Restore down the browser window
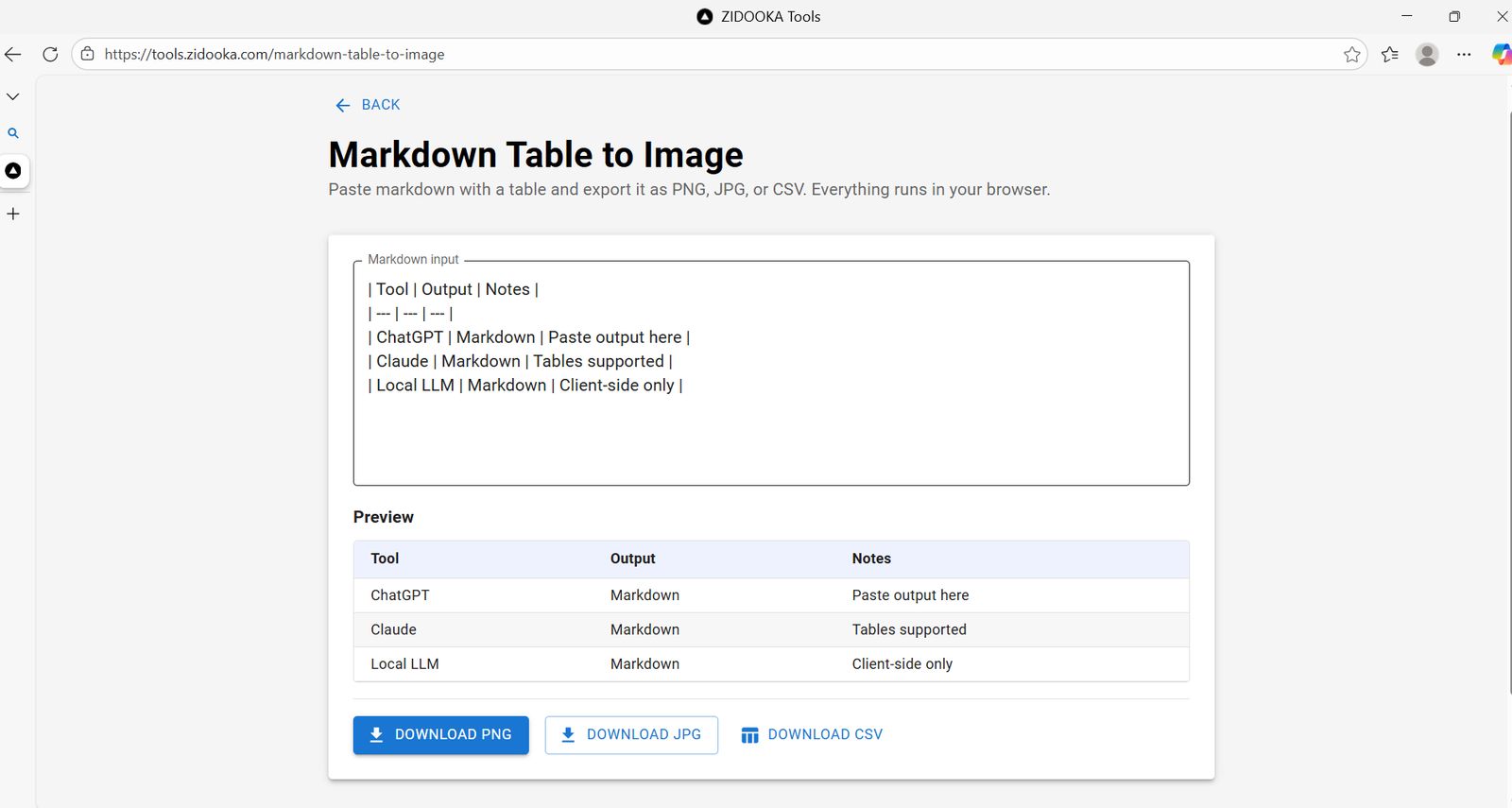Image resolution: width=1512 pixels, height=808 pixels. click(x=1454, y=16)
